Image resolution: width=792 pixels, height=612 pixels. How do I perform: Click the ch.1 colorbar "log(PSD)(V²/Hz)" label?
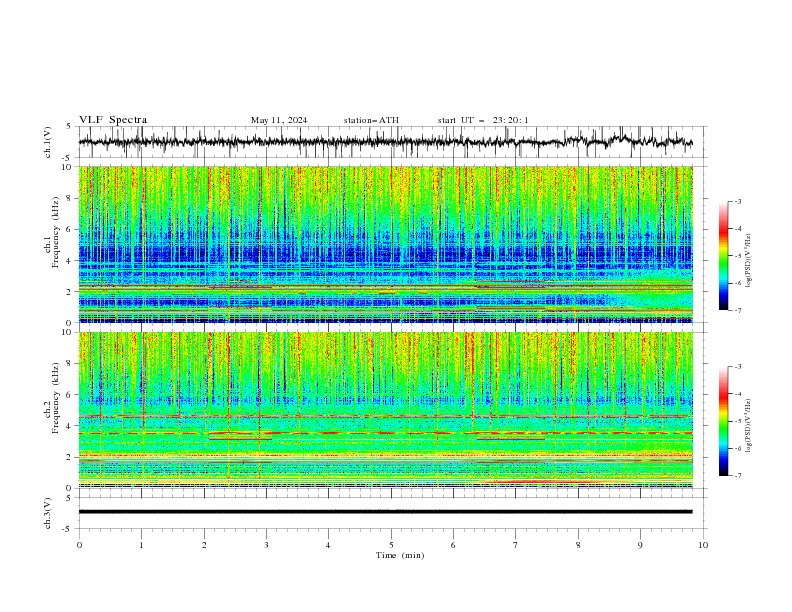(x=749, y=261)
